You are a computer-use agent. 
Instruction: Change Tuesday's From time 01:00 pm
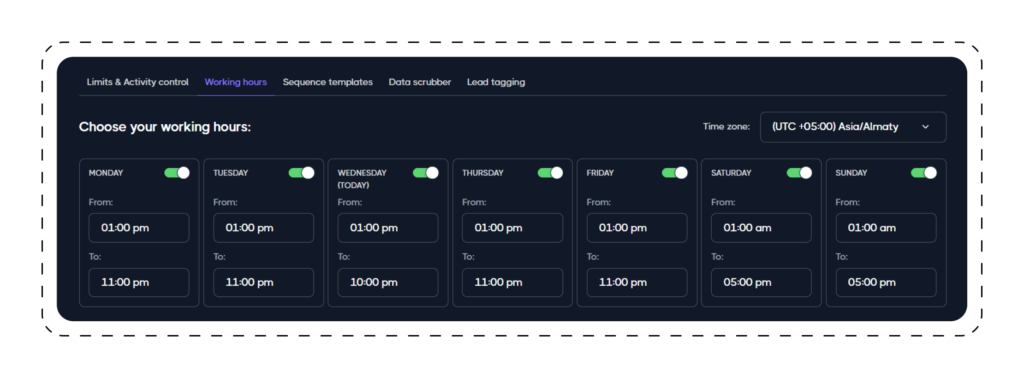point(264,228)
